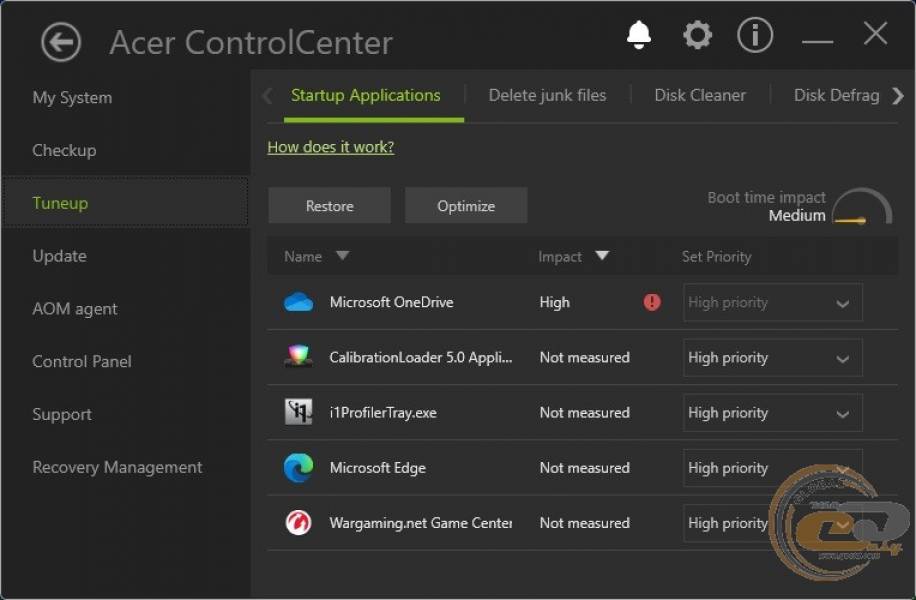Minimize the Acer ControlCenter window
This screenshot has width=916, height=600.
(817, 41)
